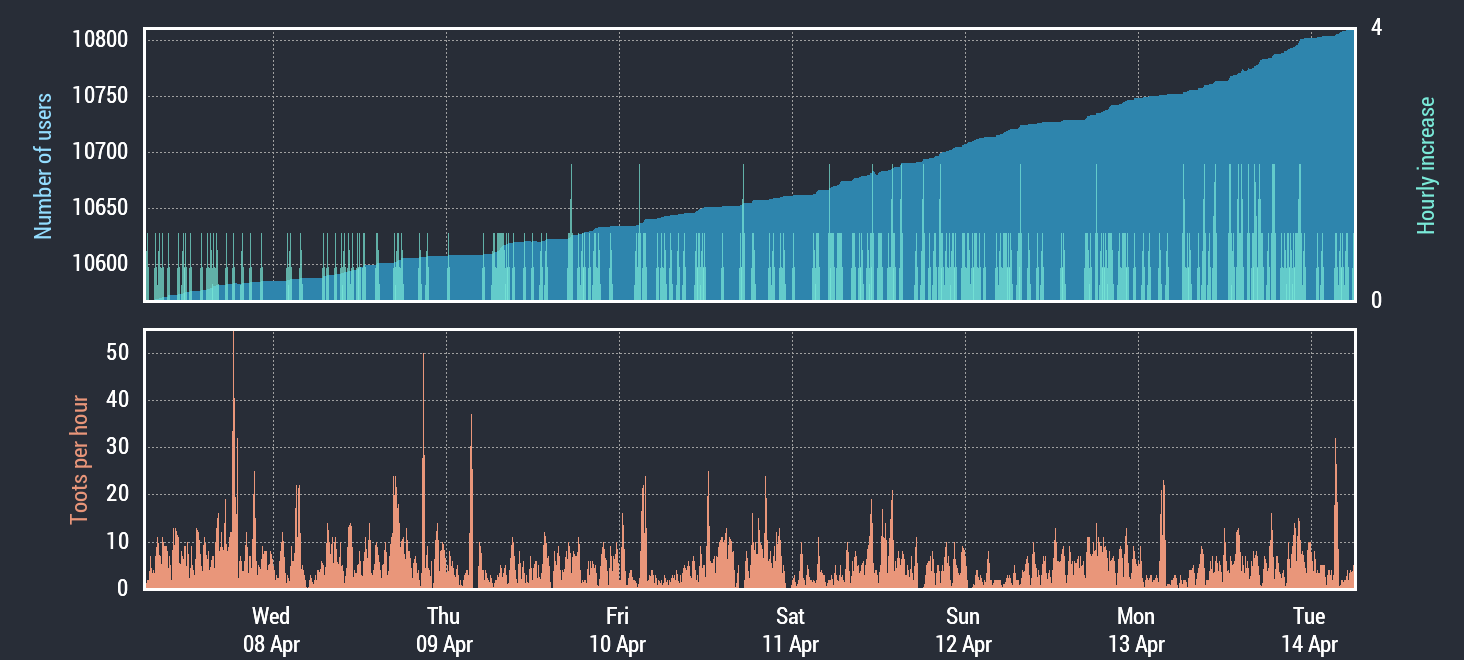Select the Sat 11 Apr date label
This screenshot has height=660, width=1464.
[x=790, y=630]
